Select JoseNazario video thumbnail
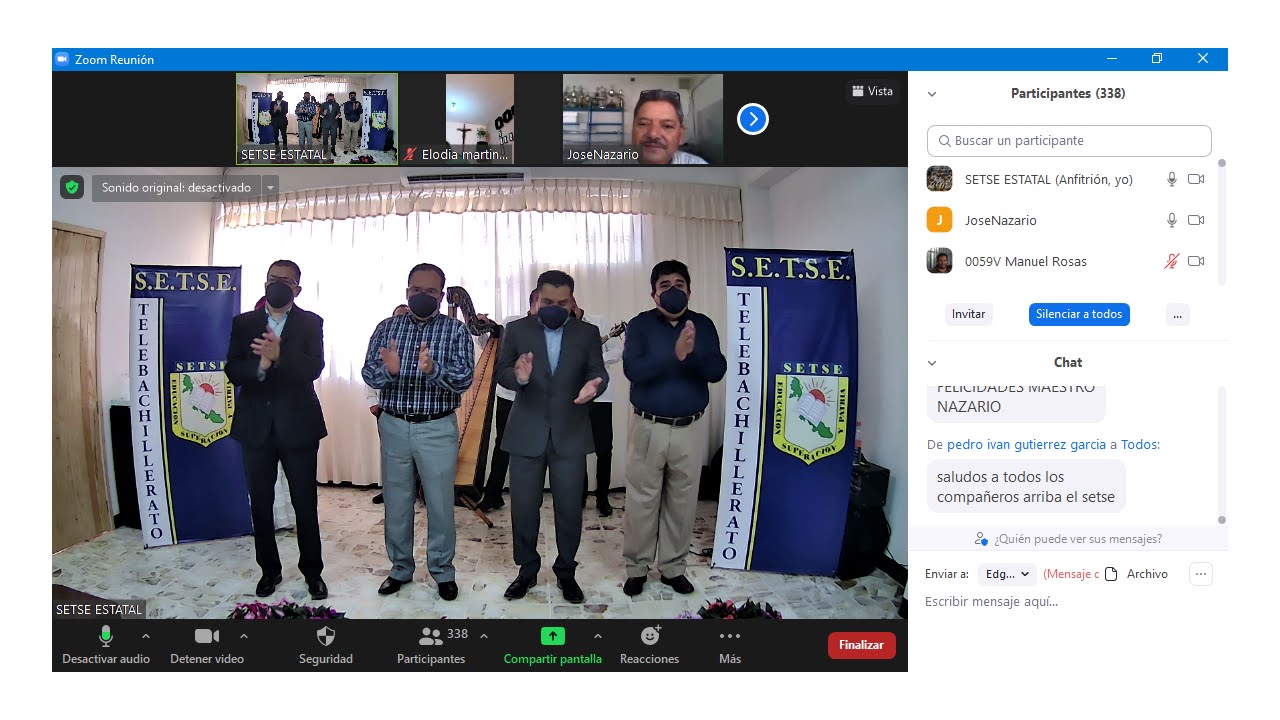 643,118
